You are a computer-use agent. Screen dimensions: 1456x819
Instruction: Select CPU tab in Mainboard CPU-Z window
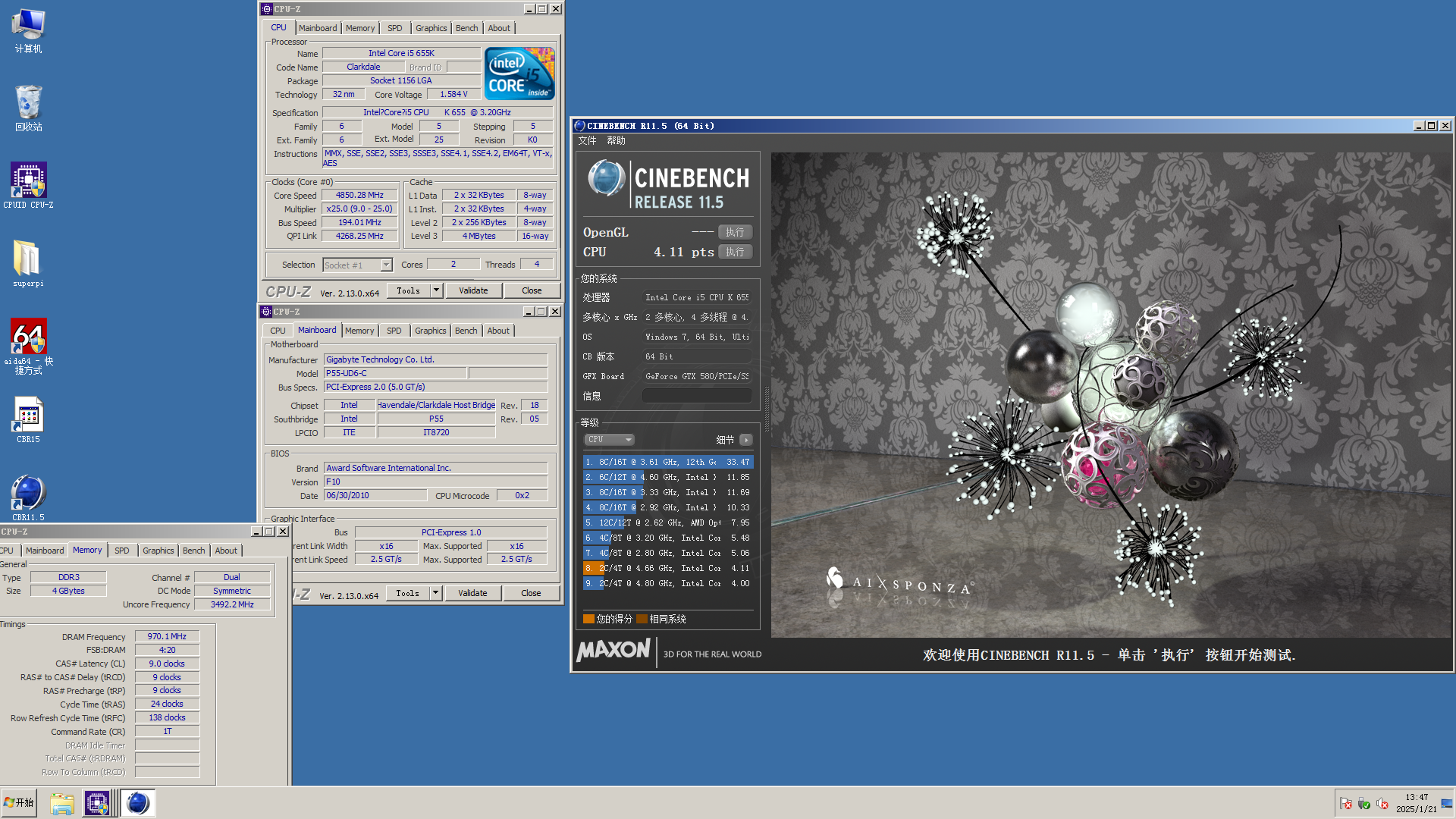coord(278,331)
